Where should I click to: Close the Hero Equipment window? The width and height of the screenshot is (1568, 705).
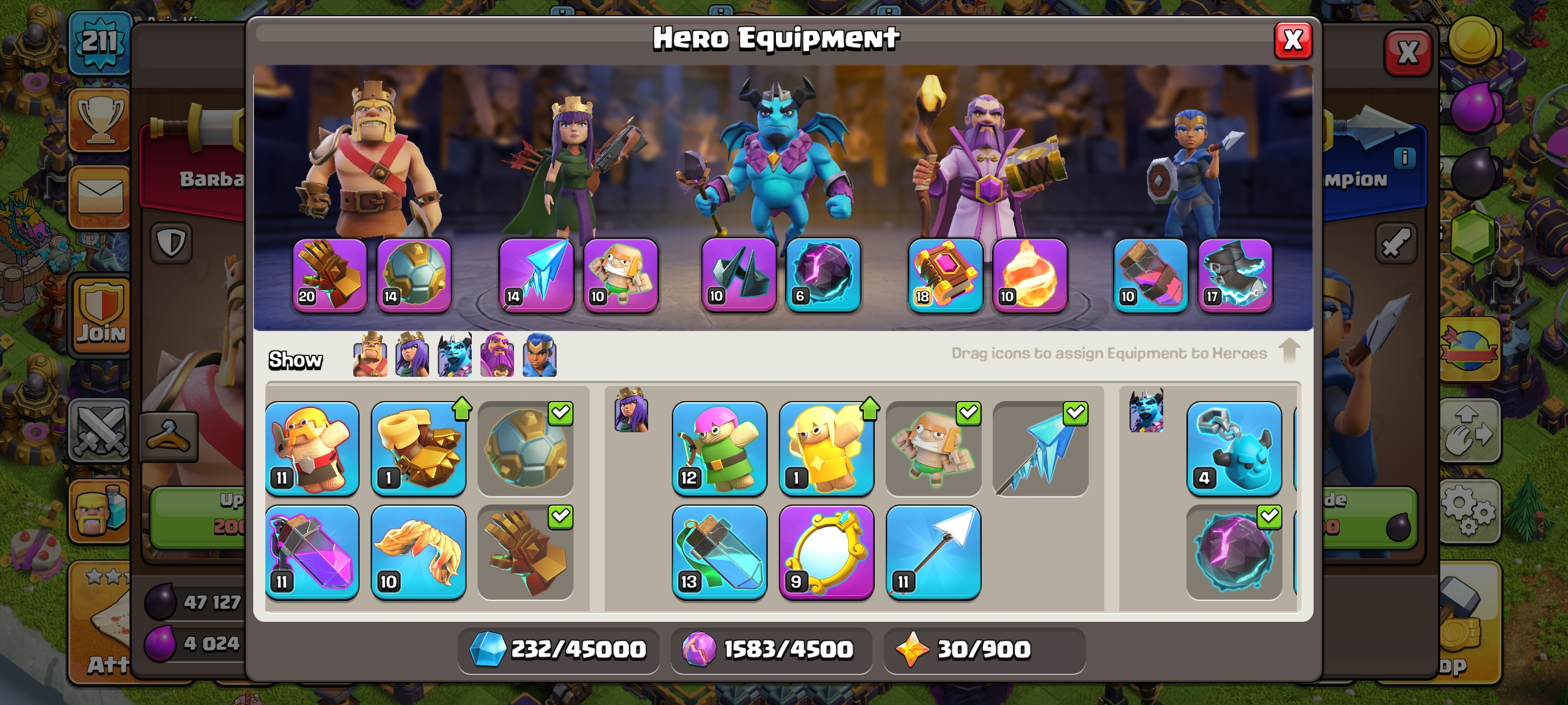[x=1293, y=42]
